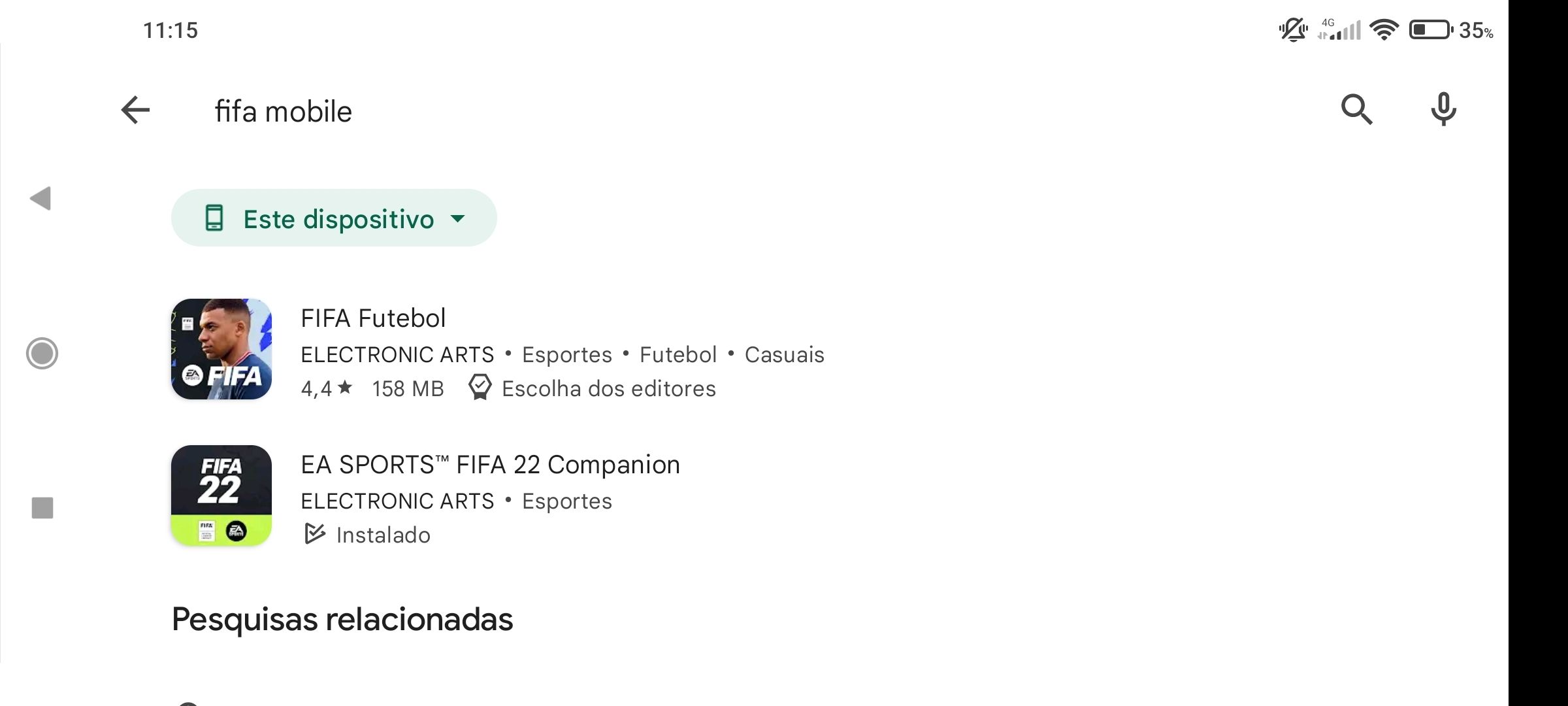Click the back arrow next to the search field
The width and height of the screenshot is (1568, 706).
(x=137, y=109)
